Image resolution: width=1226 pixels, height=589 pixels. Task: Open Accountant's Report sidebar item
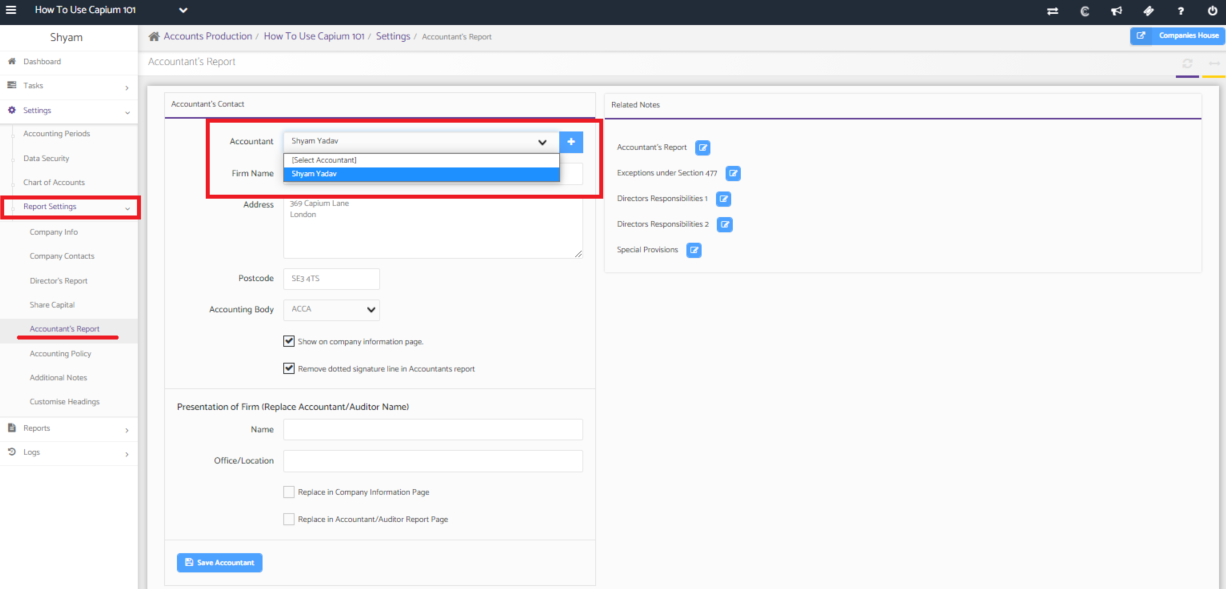[x=65, y=329]
